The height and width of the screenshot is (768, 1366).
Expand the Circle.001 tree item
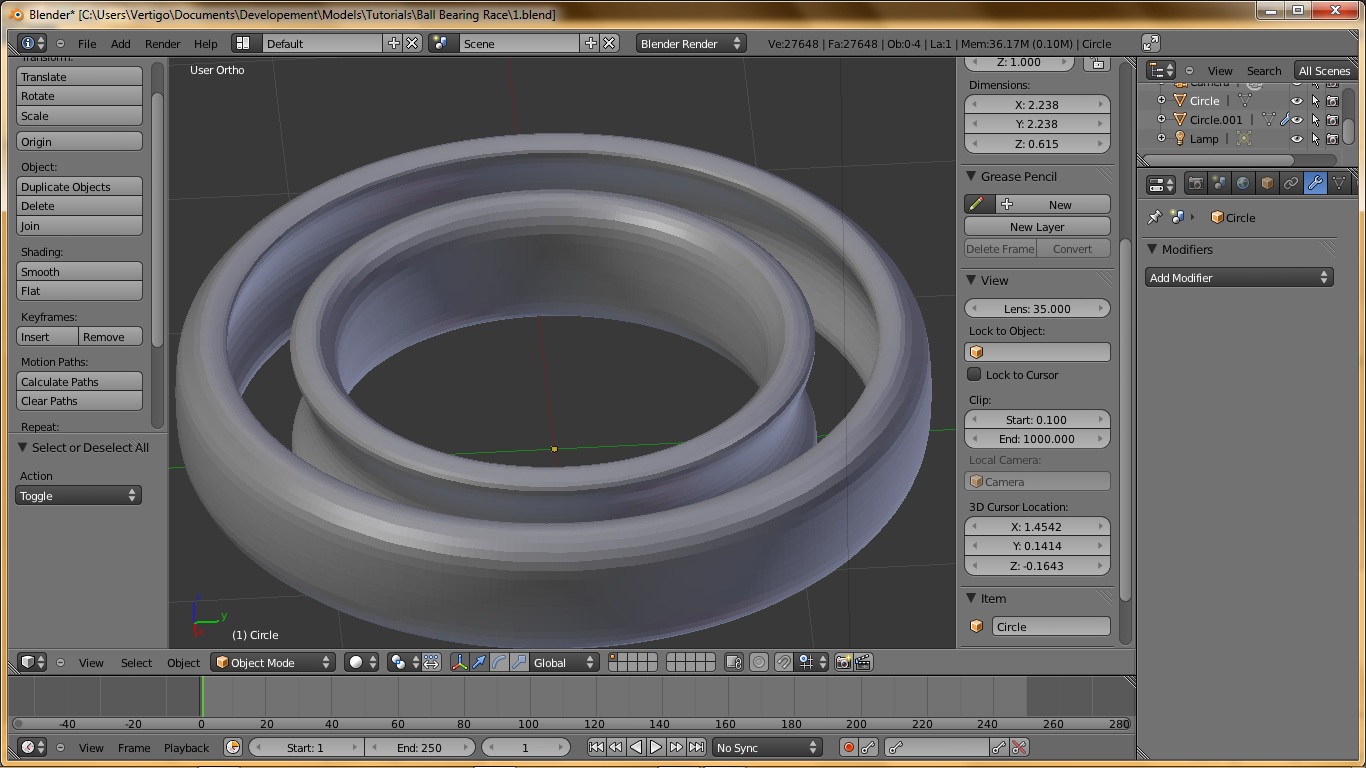(x=1161, y=119)
